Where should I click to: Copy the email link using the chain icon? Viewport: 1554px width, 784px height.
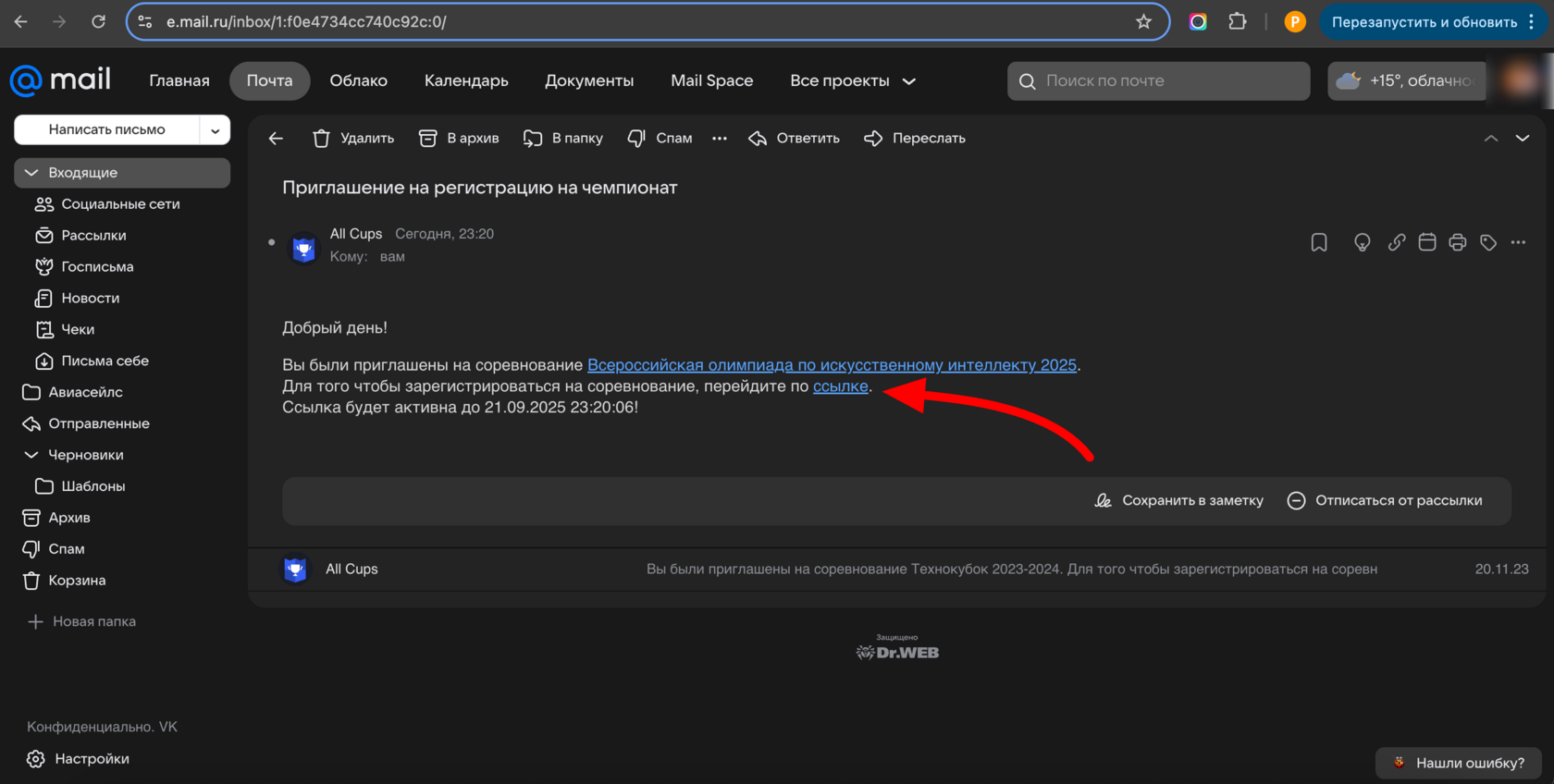1397,242
